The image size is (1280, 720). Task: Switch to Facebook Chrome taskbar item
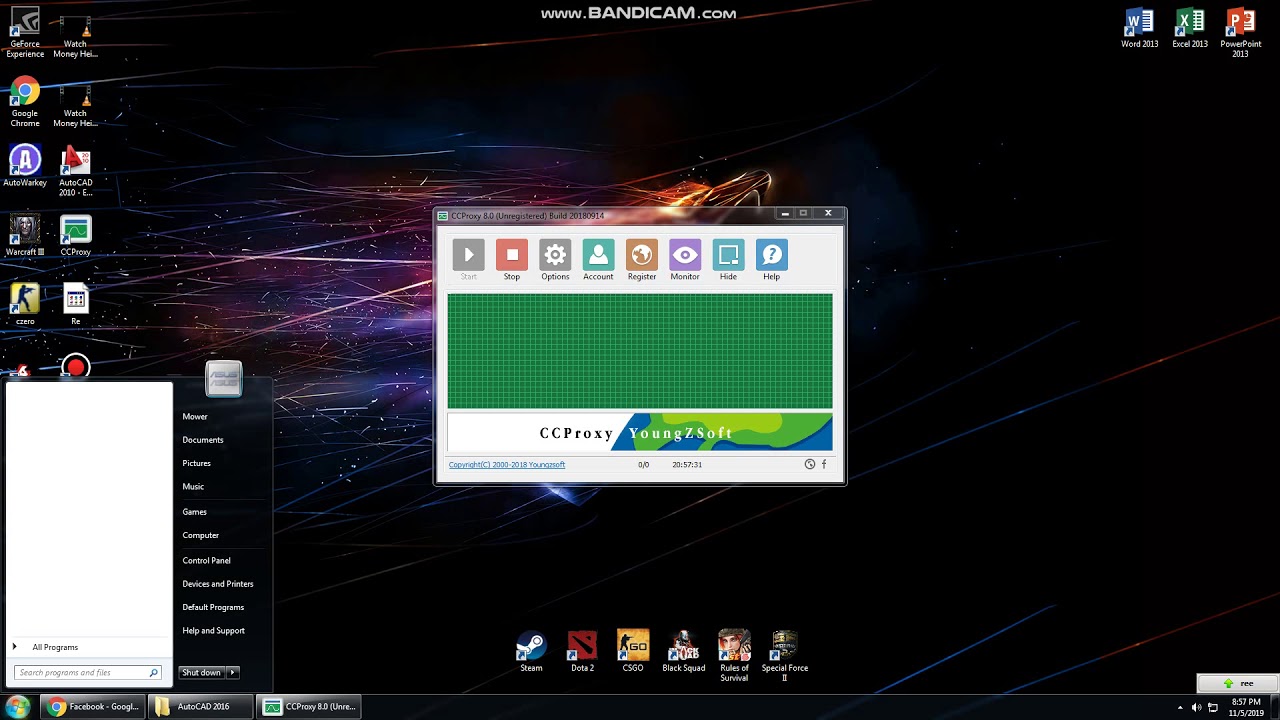pyautogui.click(x=94, y=707)
